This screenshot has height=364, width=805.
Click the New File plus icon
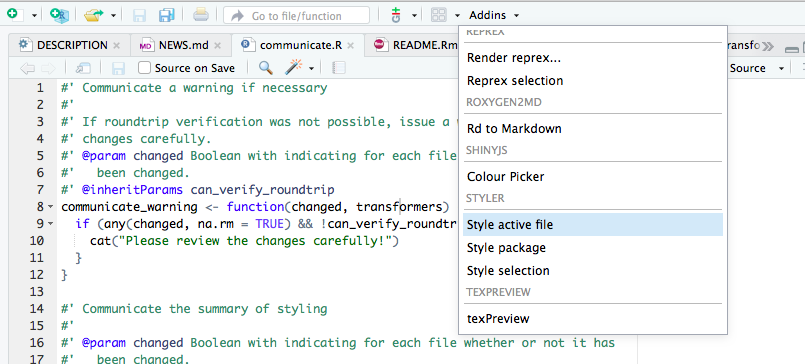pyautogui.click(x=12, y=15)
